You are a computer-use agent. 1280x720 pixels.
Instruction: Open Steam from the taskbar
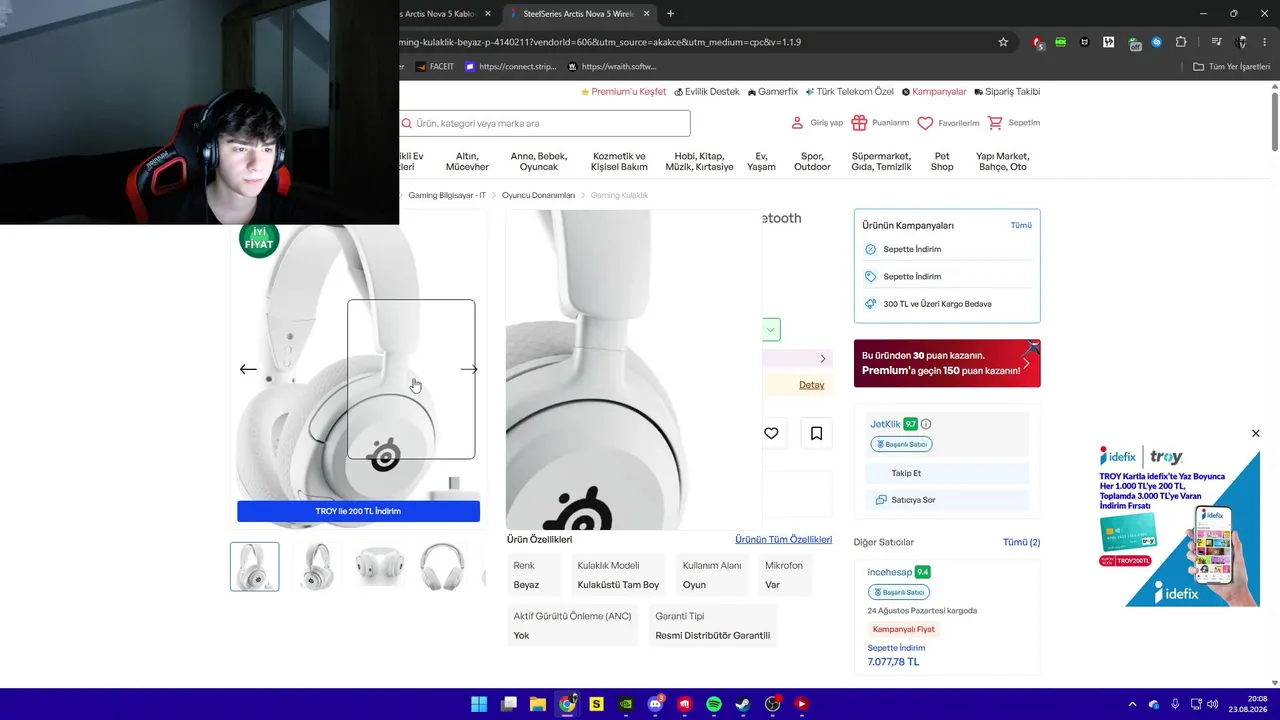point(743,704)
